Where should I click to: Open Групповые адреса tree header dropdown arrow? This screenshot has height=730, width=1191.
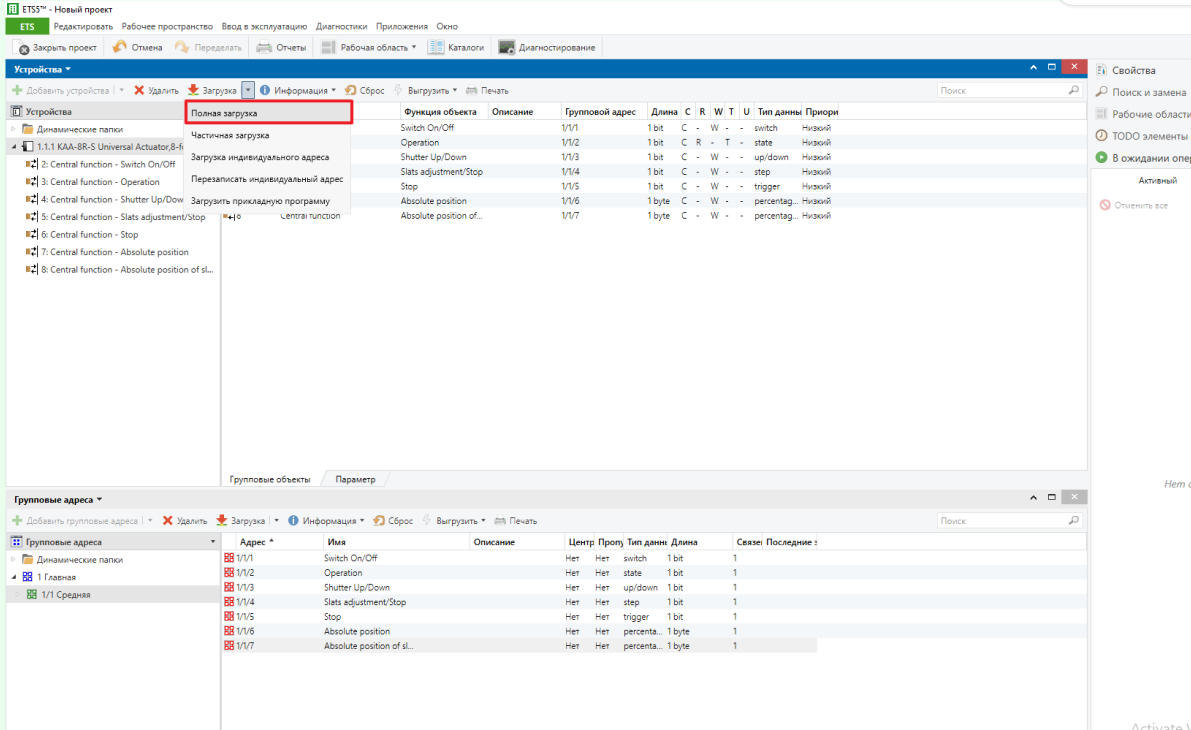click(213, 542)
